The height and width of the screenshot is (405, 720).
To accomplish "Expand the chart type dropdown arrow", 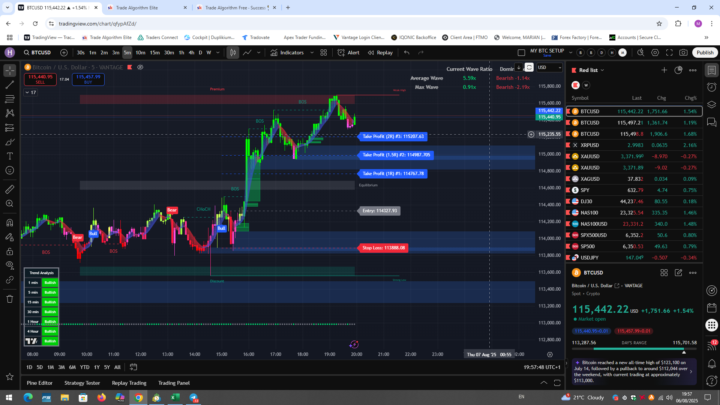I will (259, 53).
